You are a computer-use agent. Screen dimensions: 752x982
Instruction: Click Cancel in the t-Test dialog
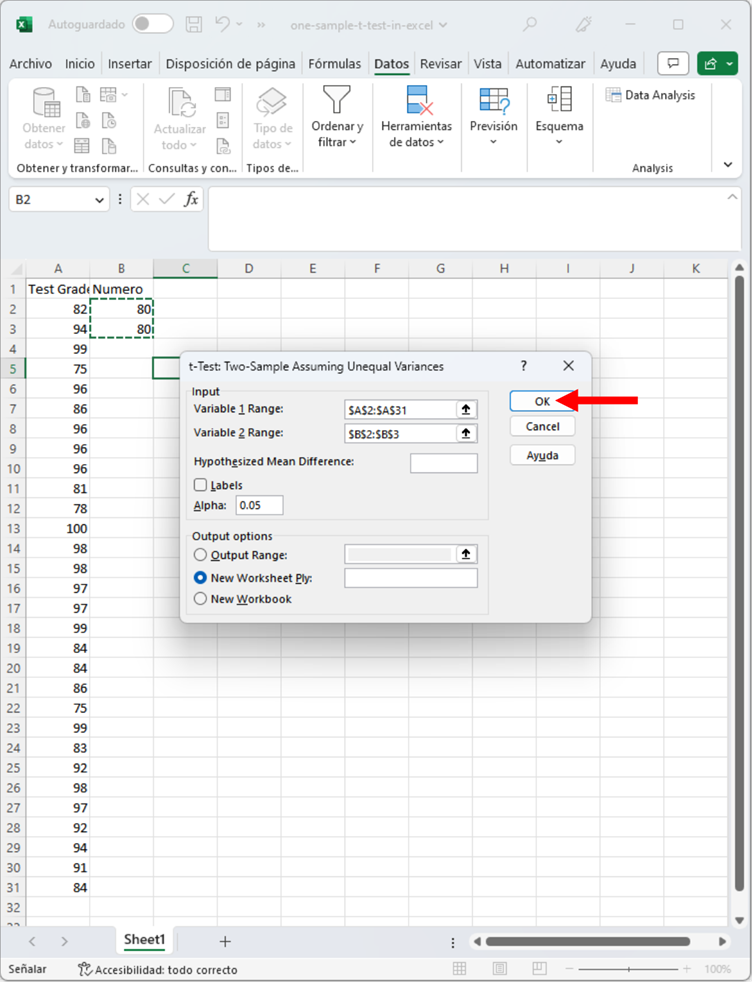[542, 427]
